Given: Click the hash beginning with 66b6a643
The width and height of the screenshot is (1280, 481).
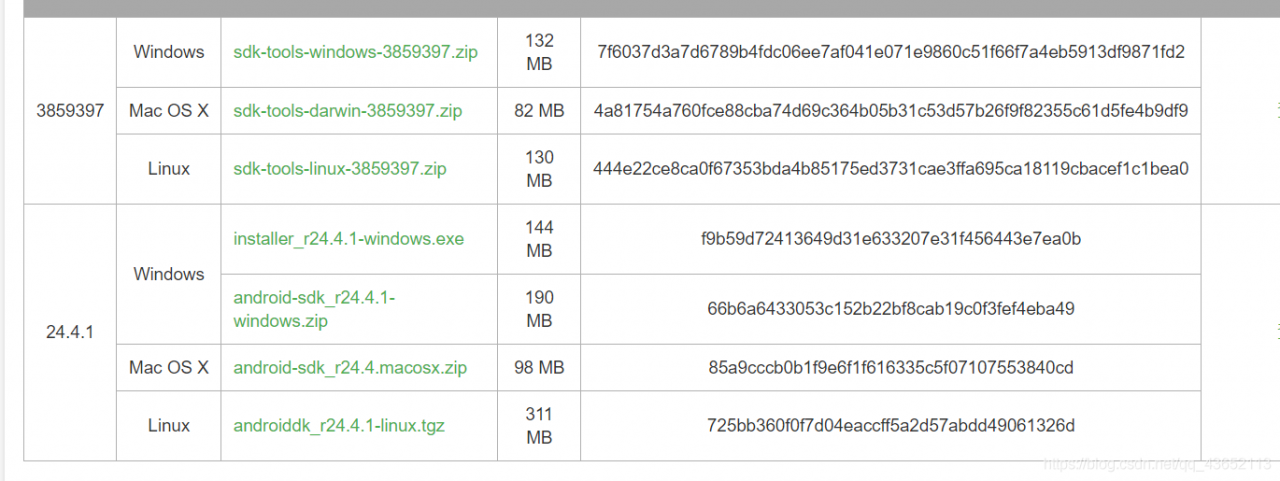Looking at the screenshot, I should click(890, 309).
